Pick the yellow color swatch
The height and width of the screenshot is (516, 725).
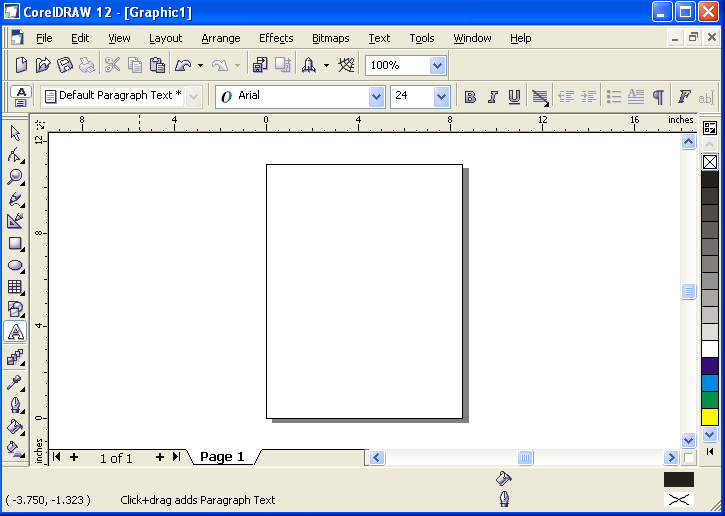[x=710, y=417]
